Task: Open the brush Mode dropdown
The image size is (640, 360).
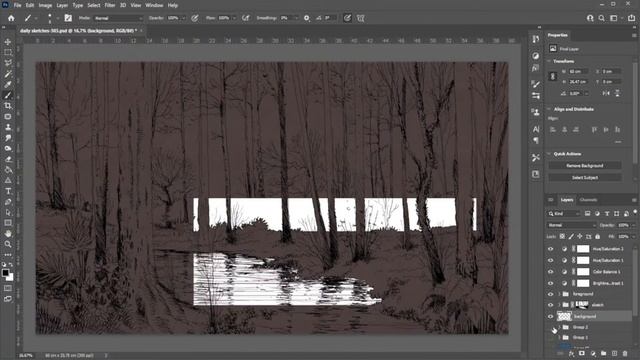Action: click(118, 18)
